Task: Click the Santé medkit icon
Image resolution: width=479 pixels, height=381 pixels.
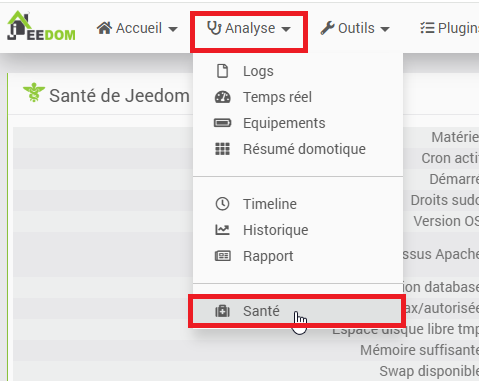Action: [222, 311]
